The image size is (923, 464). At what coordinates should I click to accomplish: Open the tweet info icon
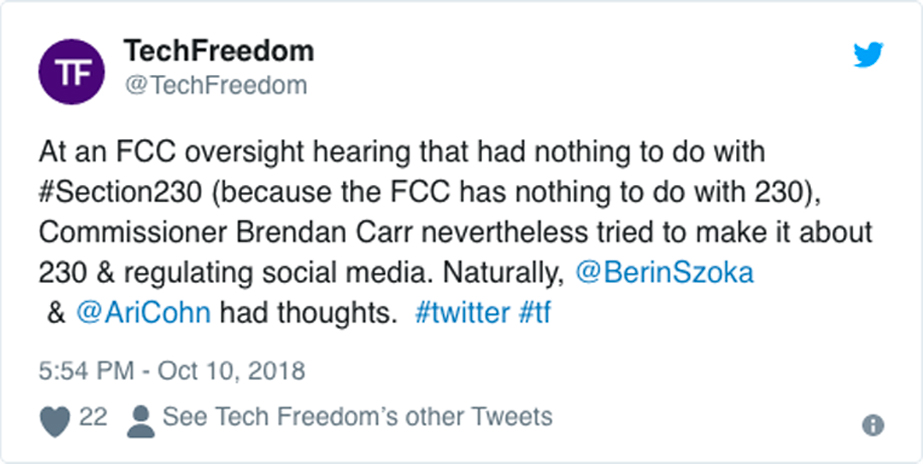(x=872, y=425)
